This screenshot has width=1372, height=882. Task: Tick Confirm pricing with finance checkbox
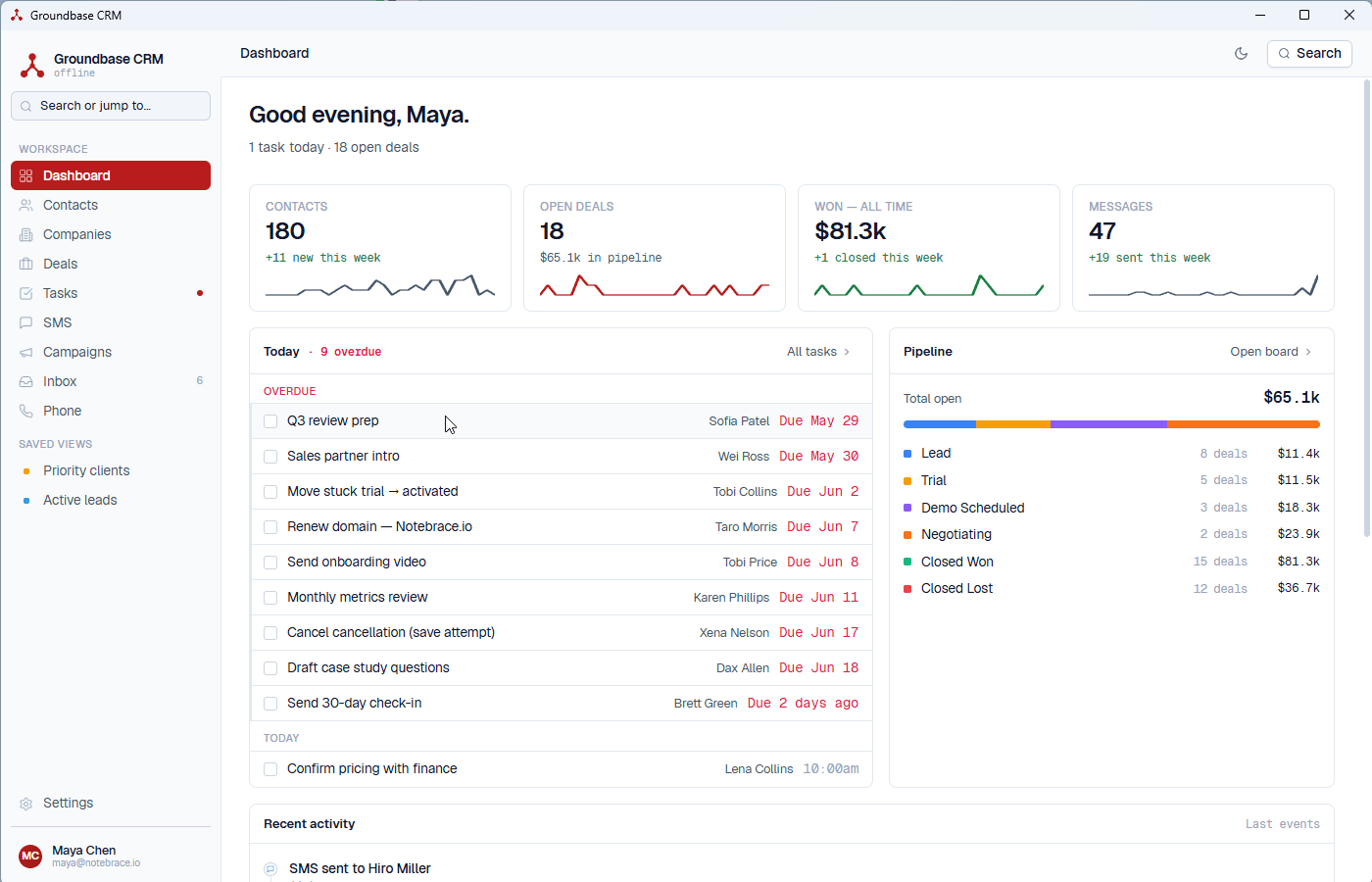[x=270, y=769]
